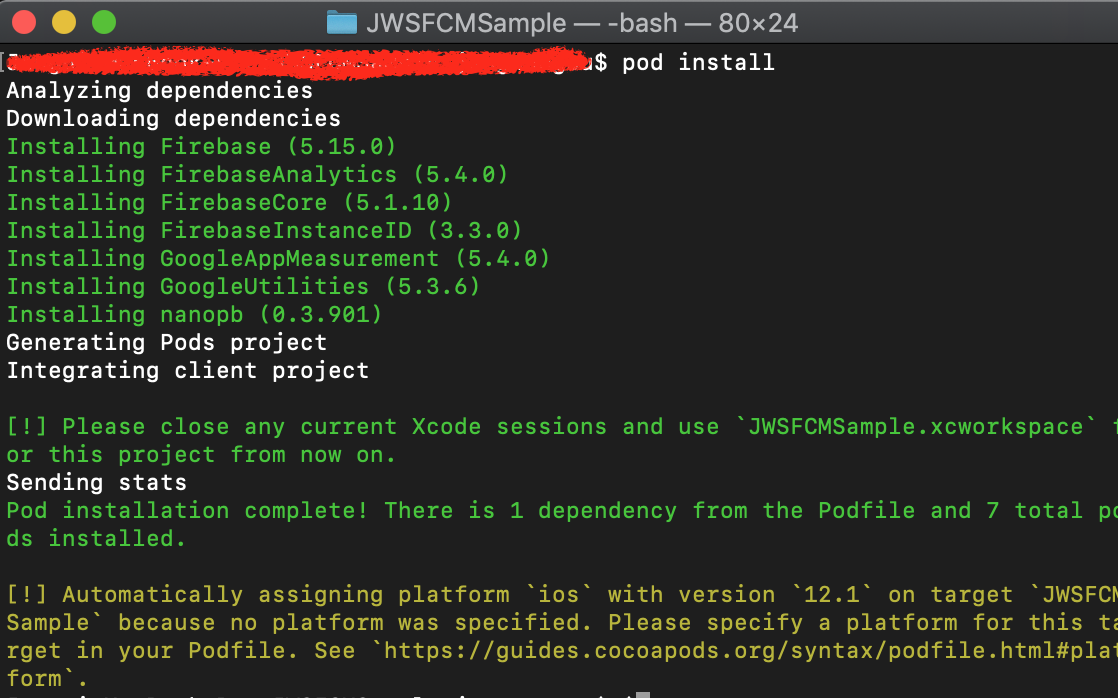The height and width of the screenshot is (698, 1118).
Task: Click the 'Installing nanopb (0.3.901)' line
Action: click(x=195, y=314)
